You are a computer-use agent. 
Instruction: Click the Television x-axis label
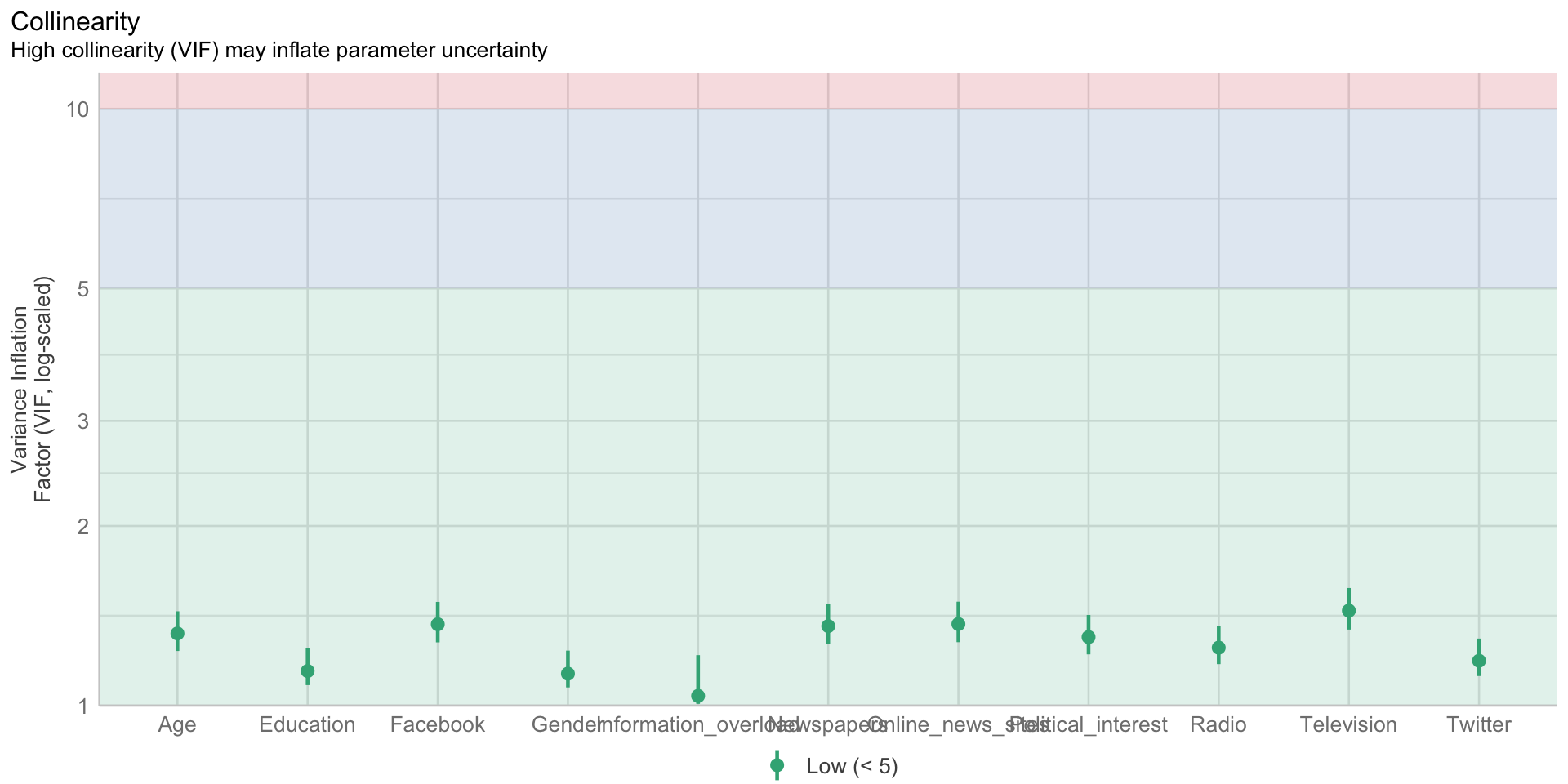[x=1348, y=725]
